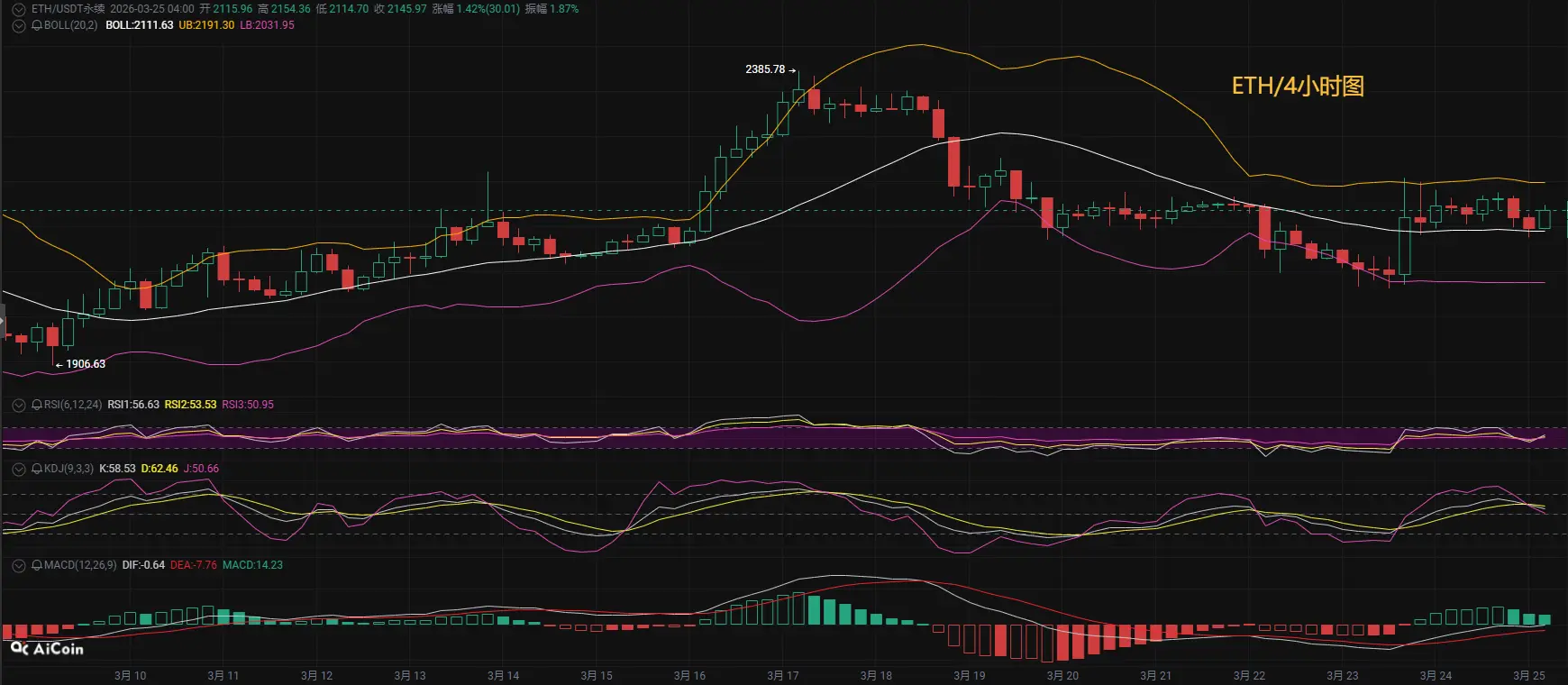Click the 3月 24 date on time axis
This screenshot has width=1568, height=685.
click(1436, 676)
